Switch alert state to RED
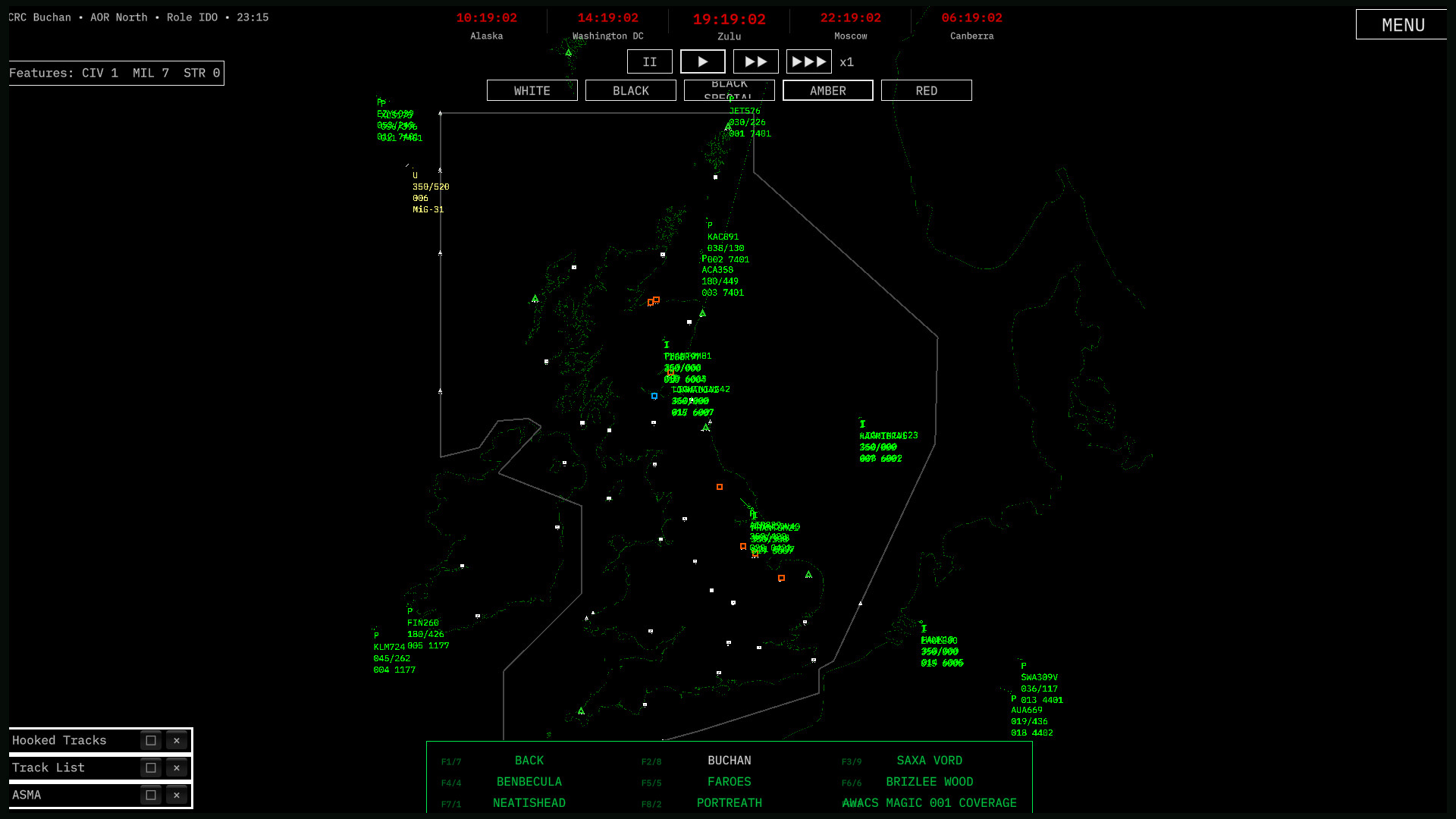 926,90
